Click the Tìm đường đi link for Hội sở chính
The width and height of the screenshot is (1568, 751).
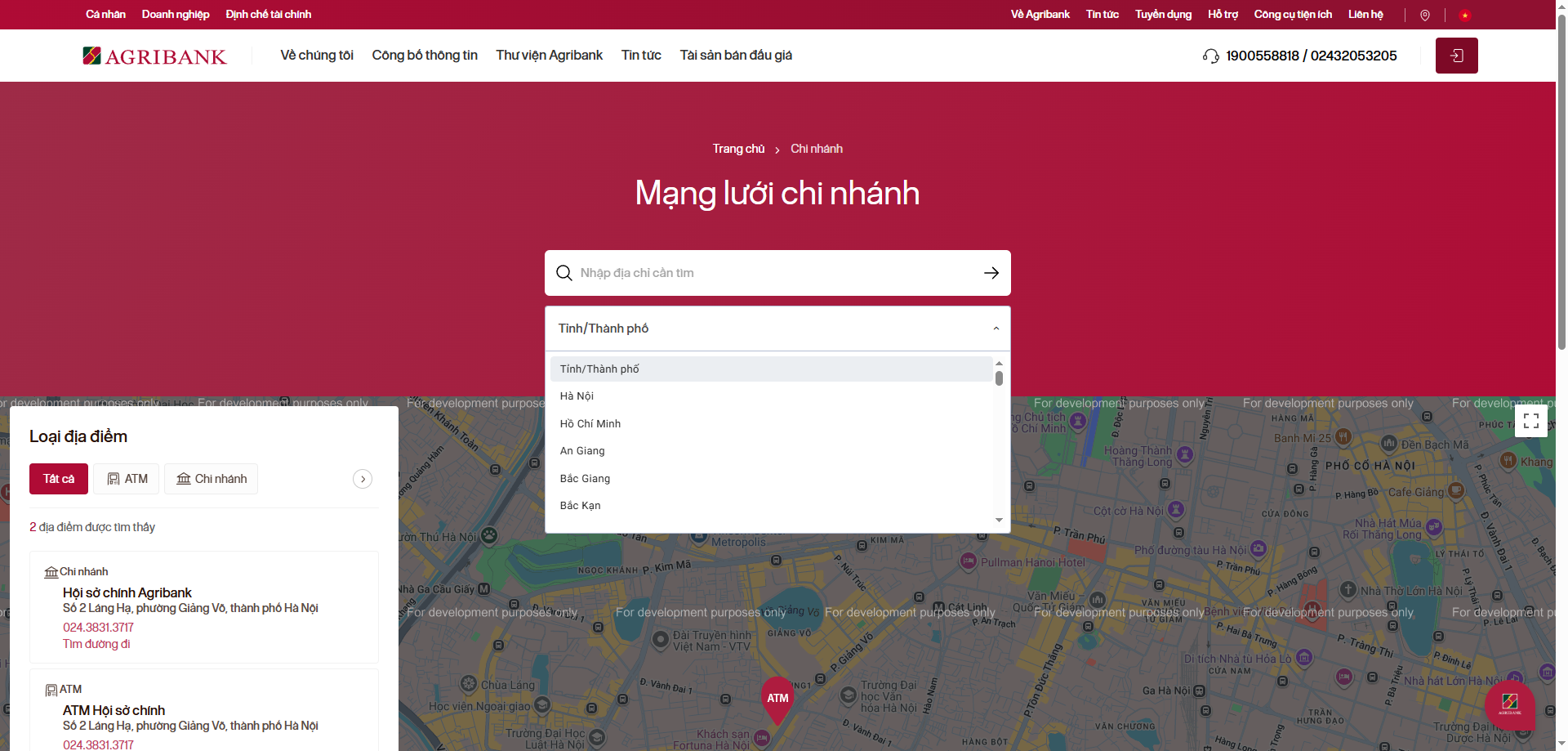click(x=96, y=644)
